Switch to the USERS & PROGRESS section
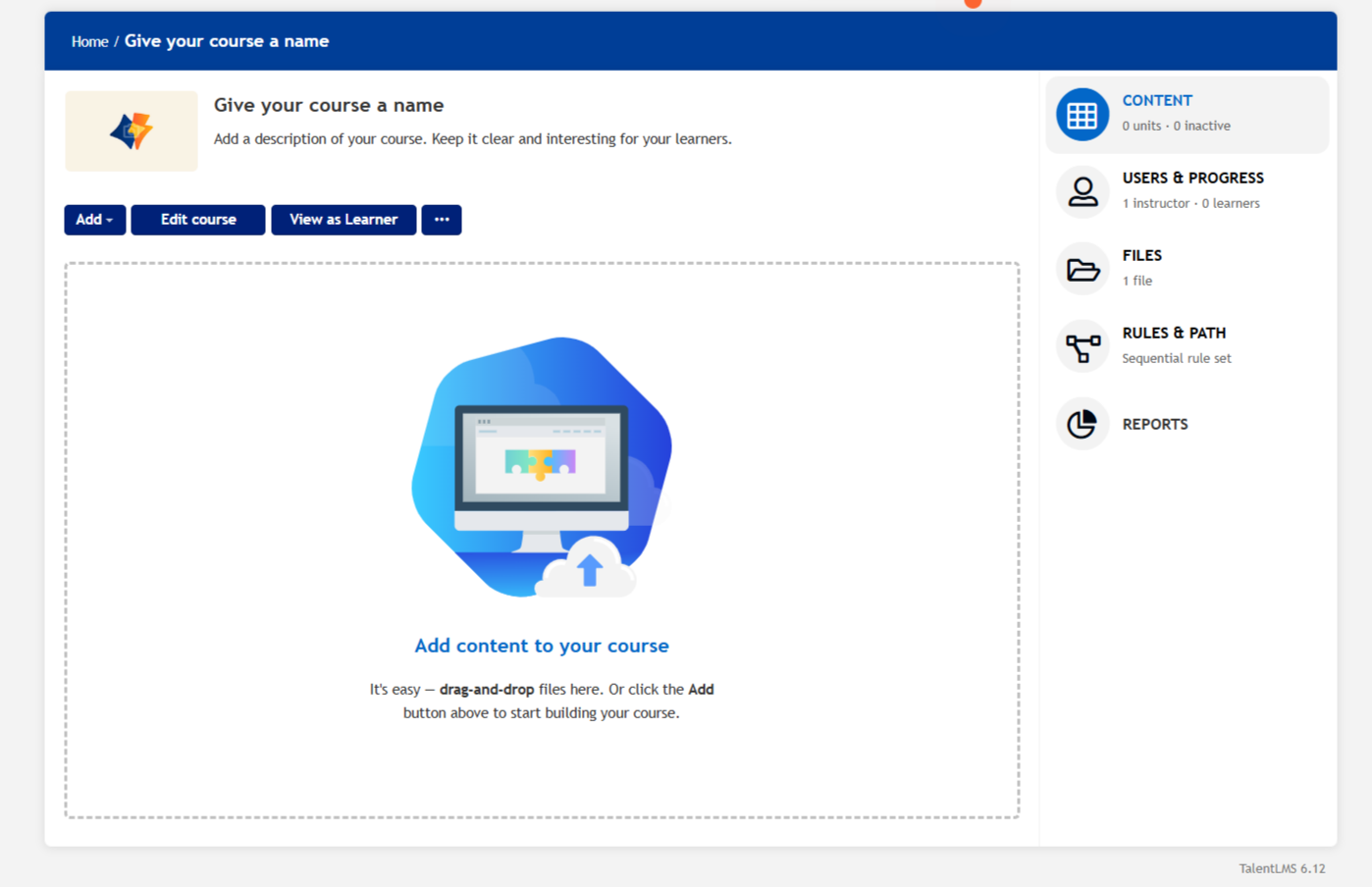1372x887 pixels. point(1192,178)
